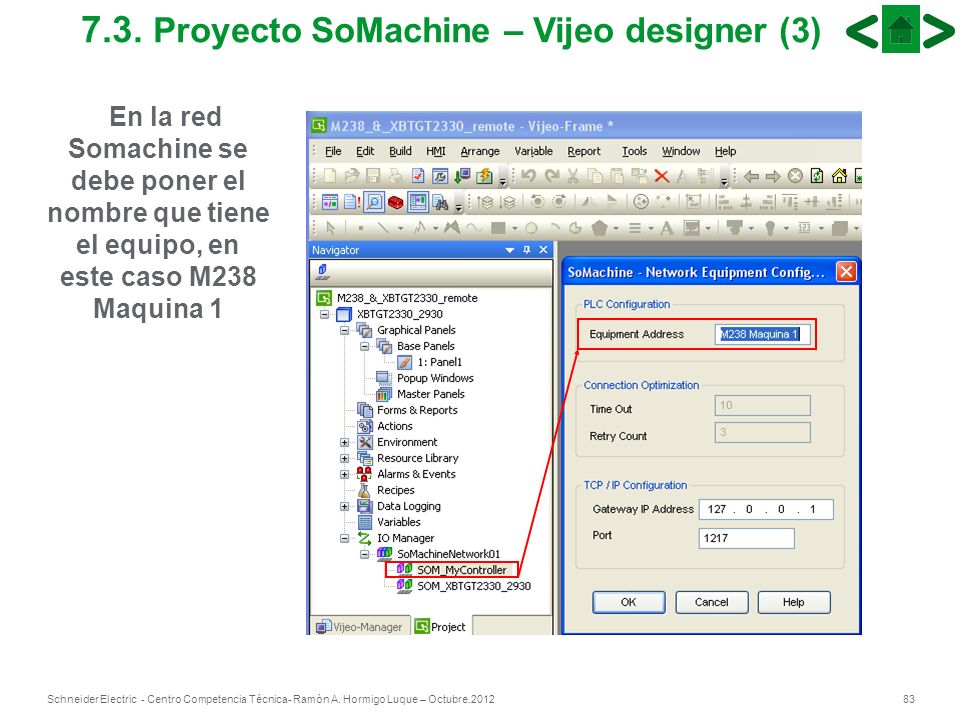
Task: Switch to the Project tab
Action: click(x=440, y=627)
